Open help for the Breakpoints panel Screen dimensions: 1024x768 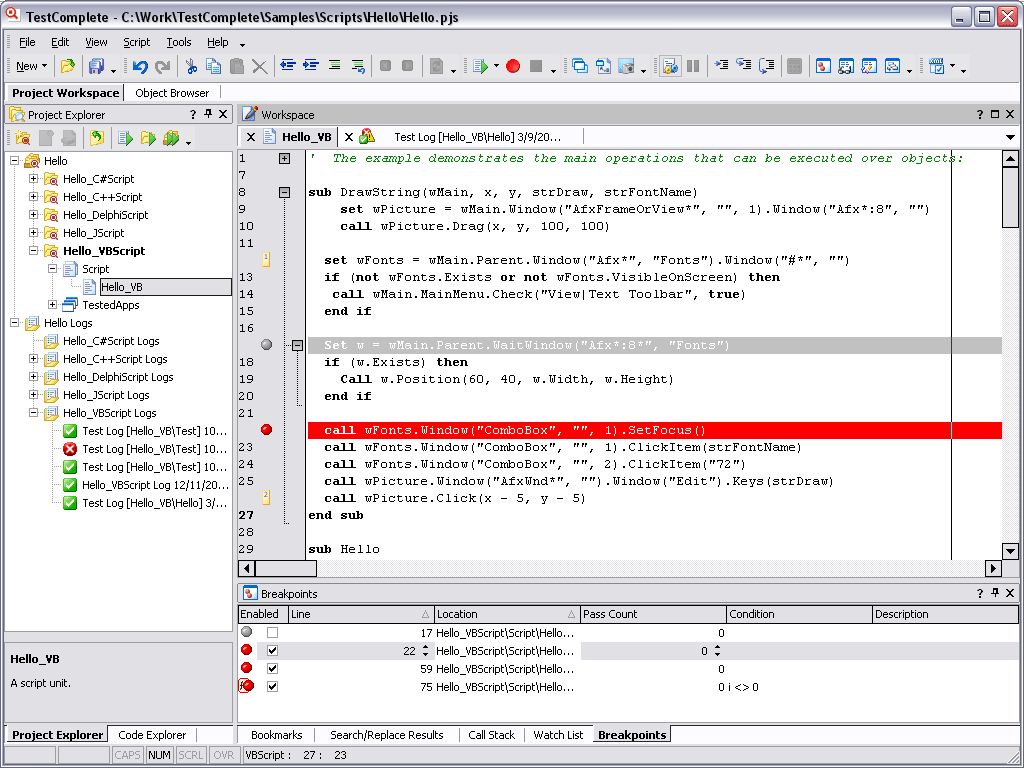[x=980, y=593]
